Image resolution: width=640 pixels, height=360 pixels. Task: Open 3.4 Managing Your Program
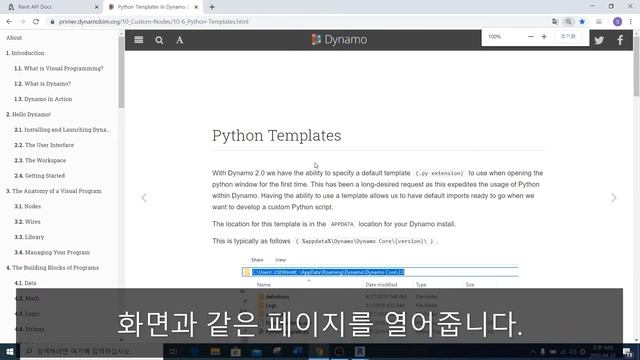coord(52,252)
